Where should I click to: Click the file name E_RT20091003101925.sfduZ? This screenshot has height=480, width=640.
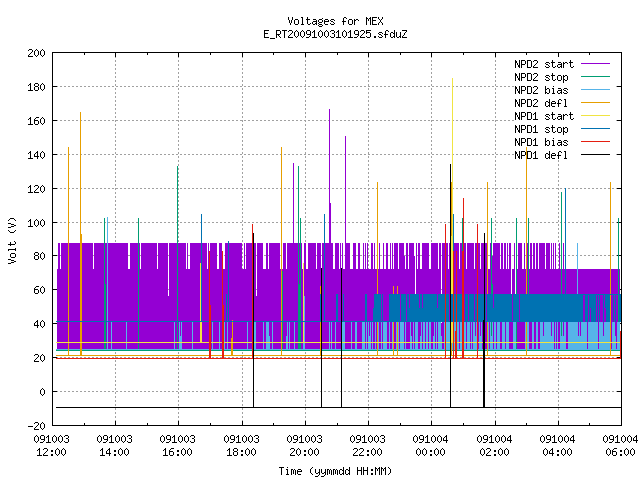point(335,34)
